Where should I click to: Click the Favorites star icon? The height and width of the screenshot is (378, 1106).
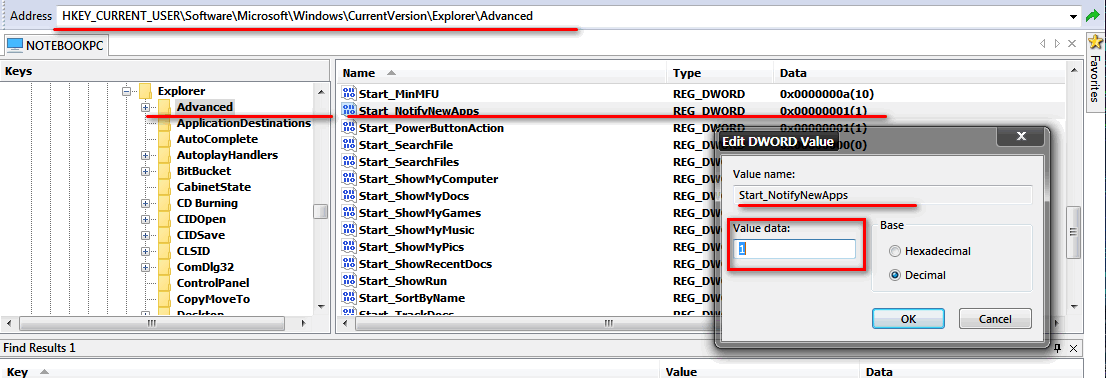(1095, 42)
